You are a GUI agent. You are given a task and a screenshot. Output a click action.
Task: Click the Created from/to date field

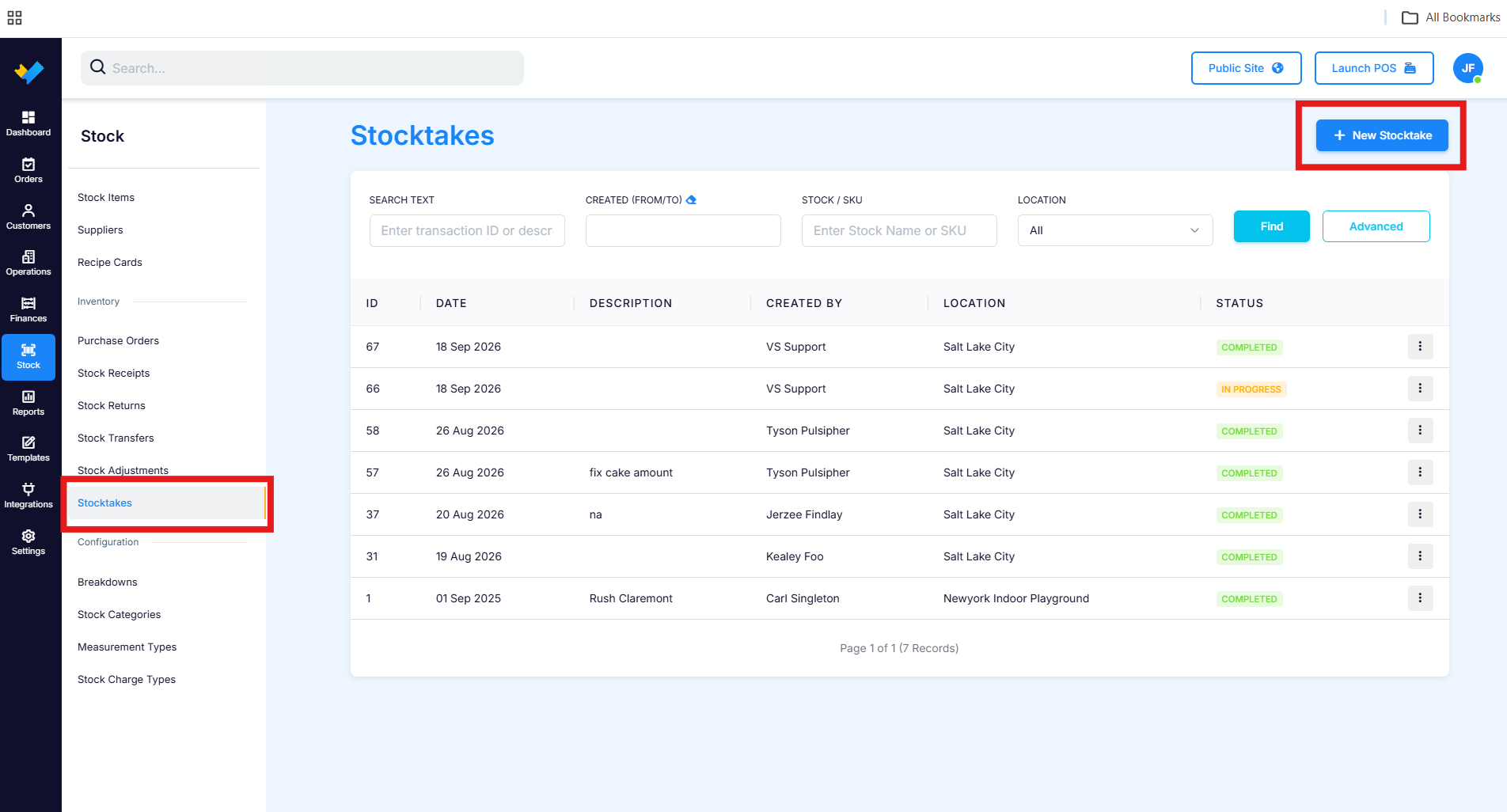point(683,230)
